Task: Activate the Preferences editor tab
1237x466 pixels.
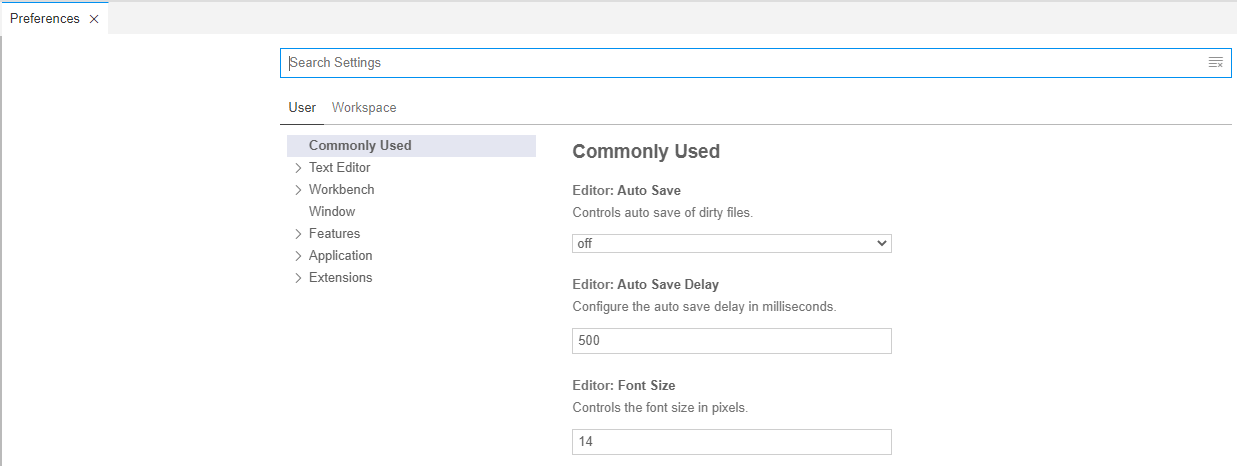Action: (45, 19)
